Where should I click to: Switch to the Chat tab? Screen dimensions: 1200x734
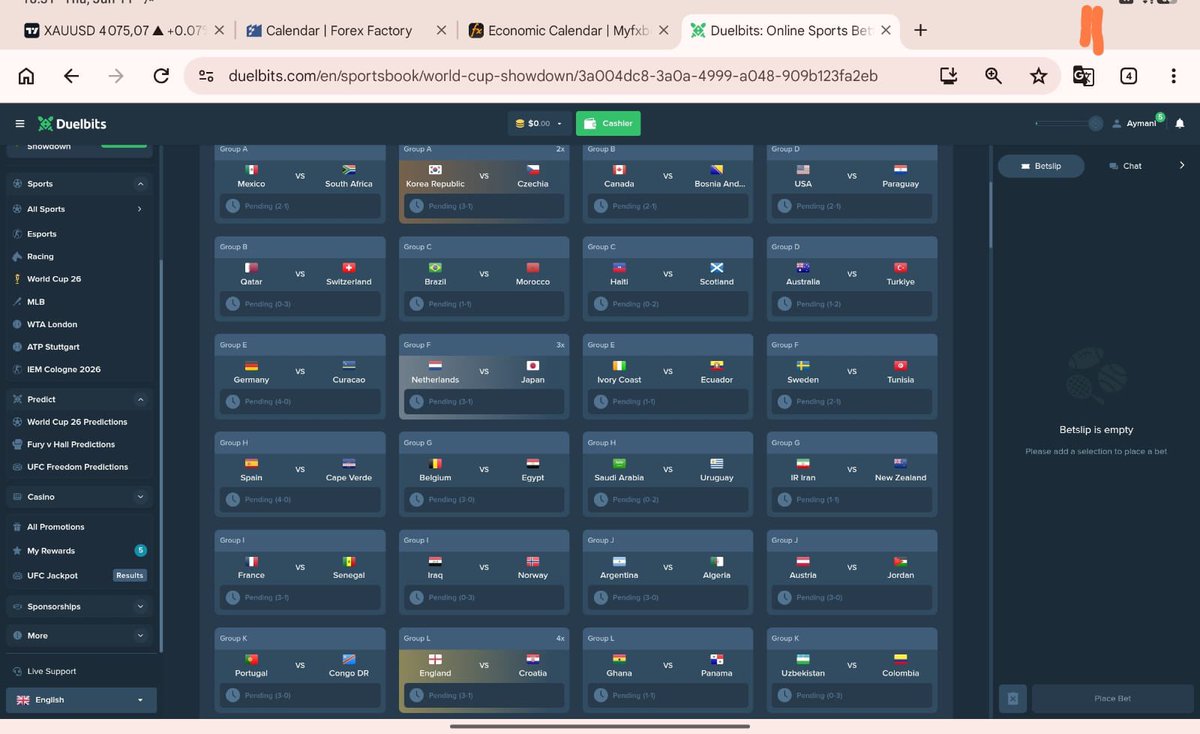[x=1125, y=166]
